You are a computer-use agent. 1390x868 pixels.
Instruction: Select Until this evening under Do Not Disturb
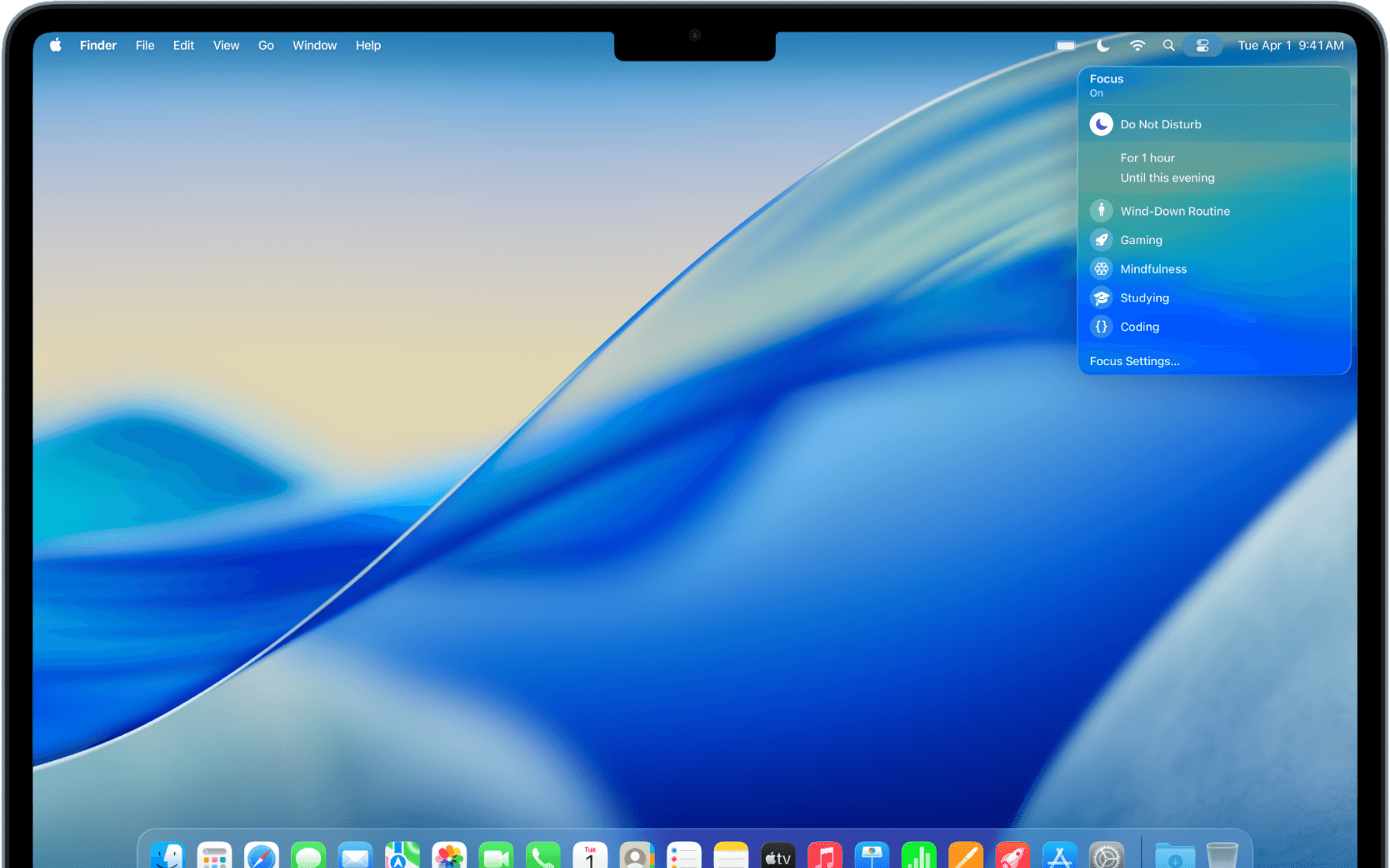pos(1167,178)
